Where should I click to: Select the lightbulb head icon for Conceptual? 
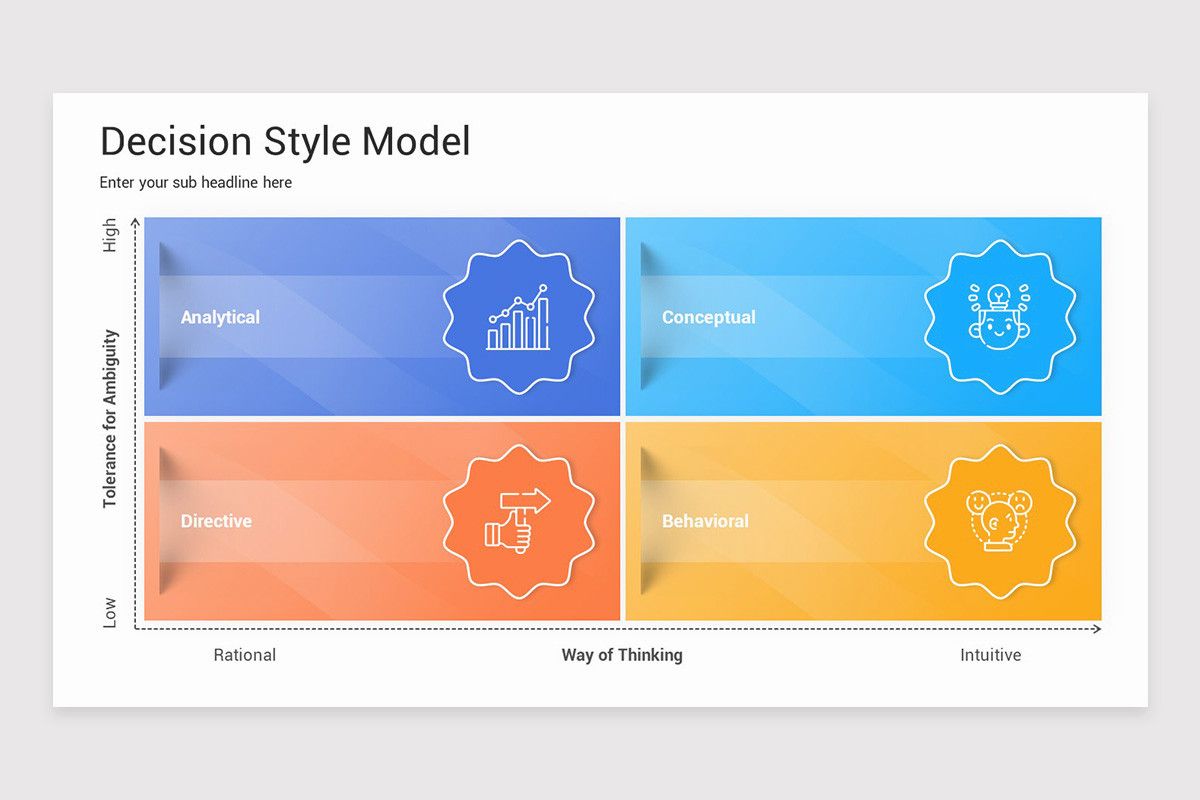(x=1001, y=317)
